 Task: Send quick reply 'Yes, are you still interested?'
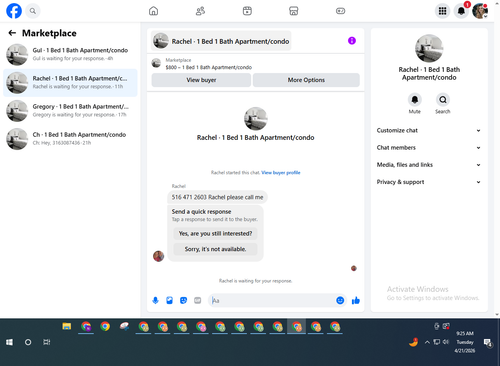click(x=215, y=234)
